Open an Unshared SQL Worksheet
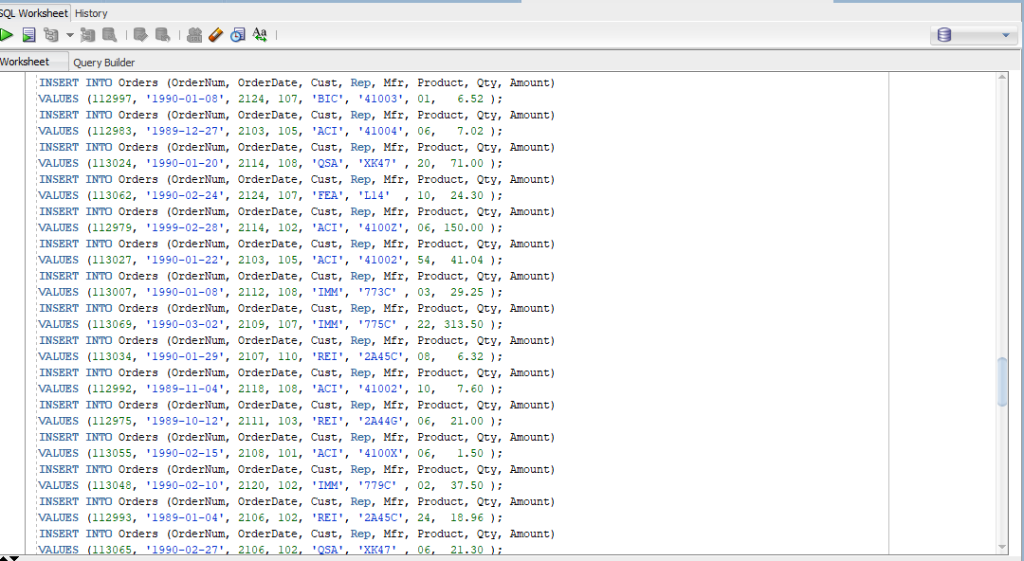1024x561 pixels. [194, 35]
